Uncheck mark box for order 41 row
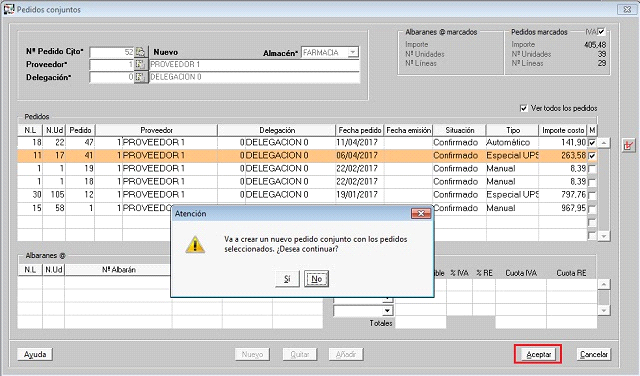640x376 pixels. coord(592,156)
